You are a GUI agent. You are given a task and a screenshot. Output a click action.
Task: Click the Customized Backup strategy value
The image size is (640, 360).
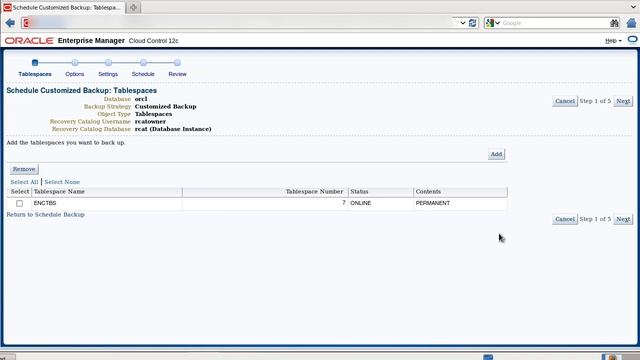click(165, 107)
